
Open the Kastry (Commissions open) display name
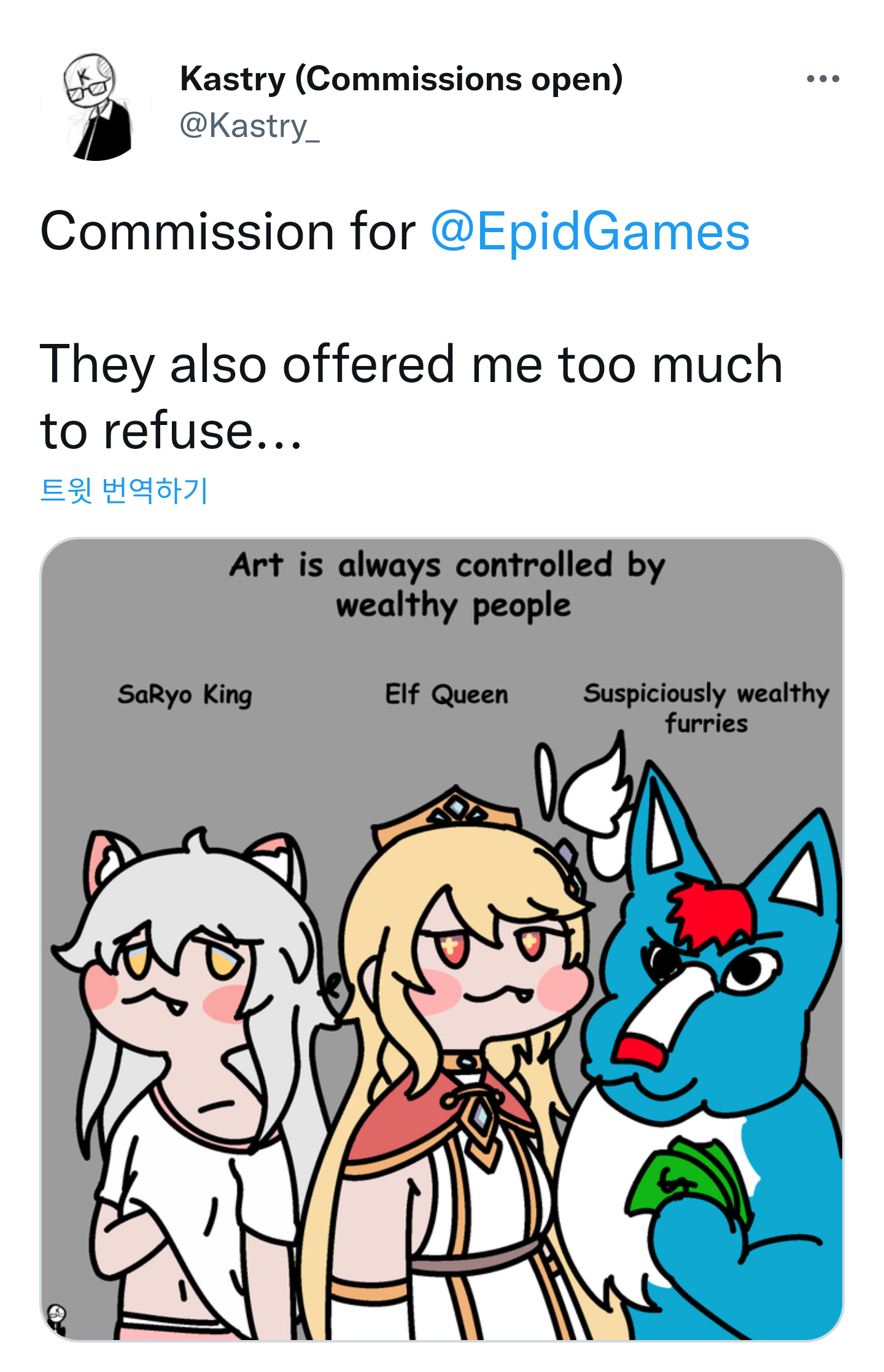point(401,79)
